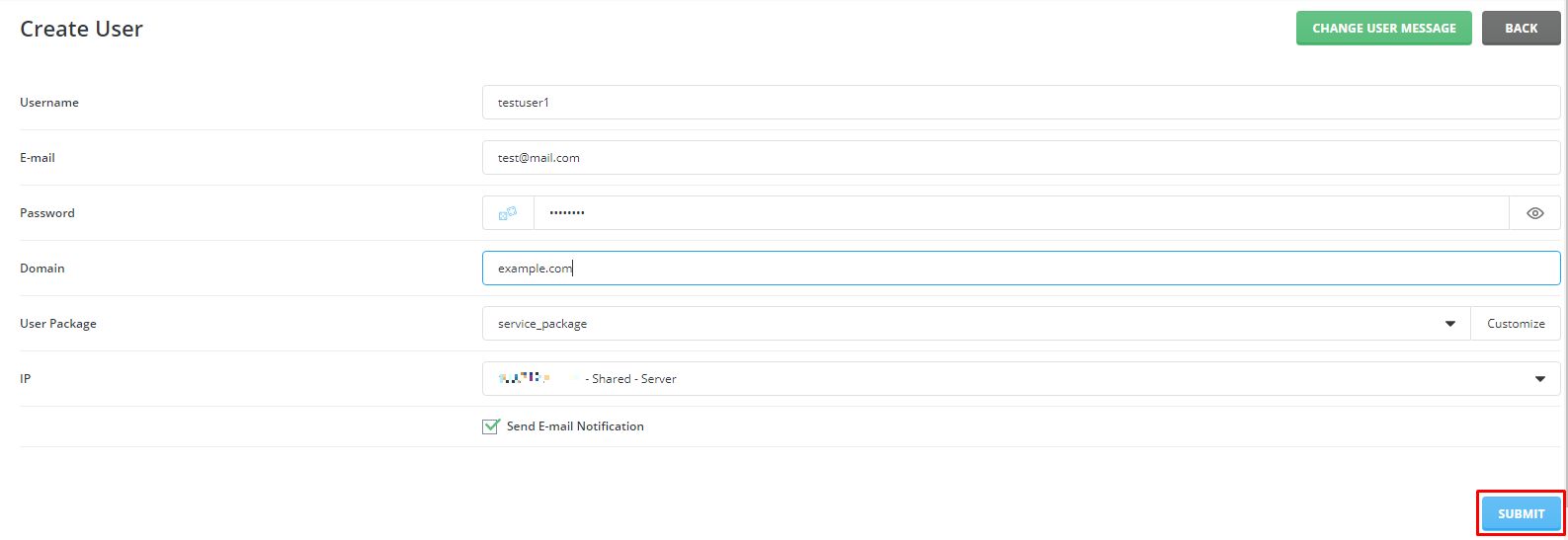Focus the Username input field
The height and width of the screenshot is (540, 1568).
(1021, 103)
